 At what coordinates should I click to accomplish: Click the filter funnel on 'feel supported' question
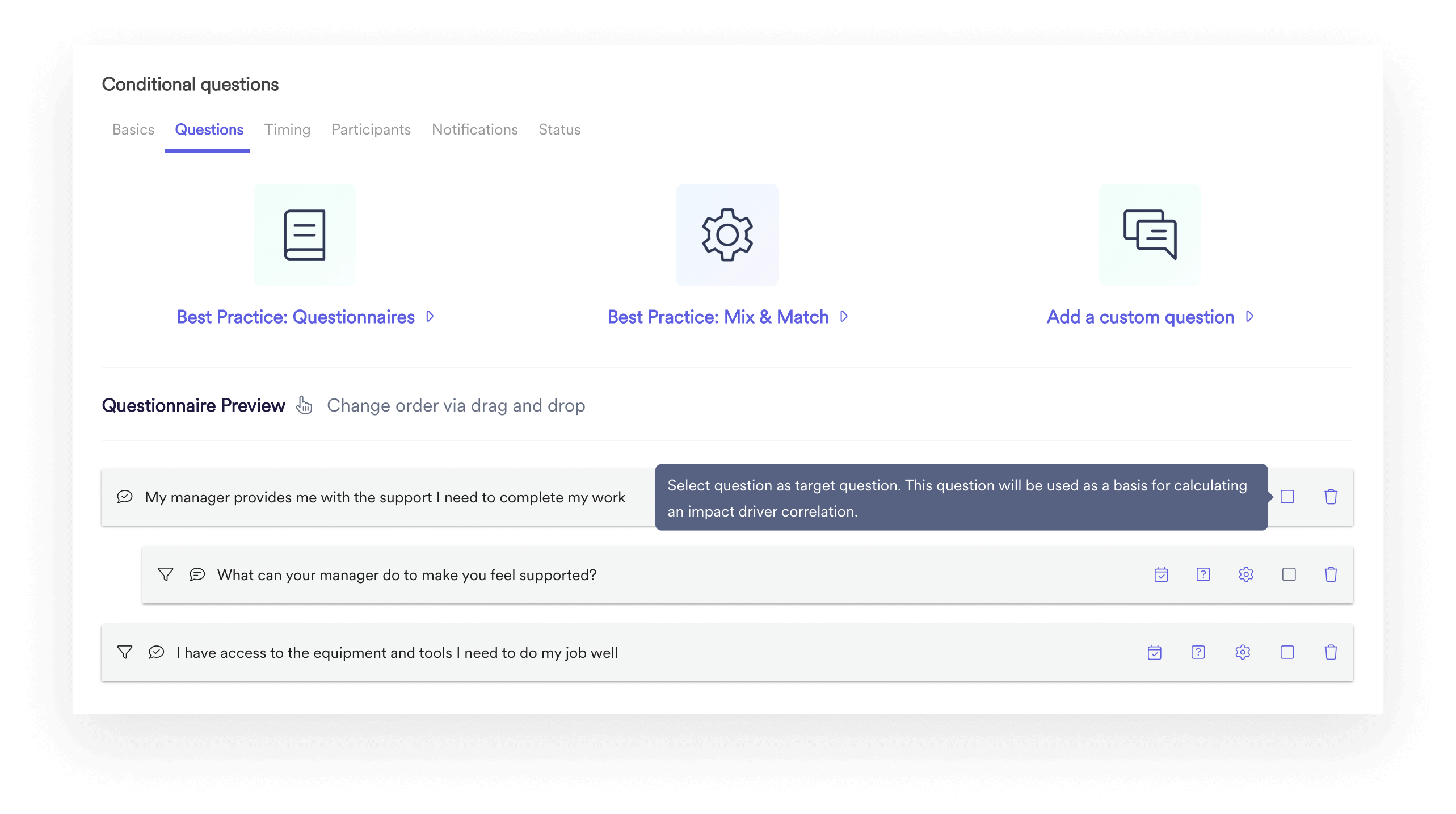(165, 574)
